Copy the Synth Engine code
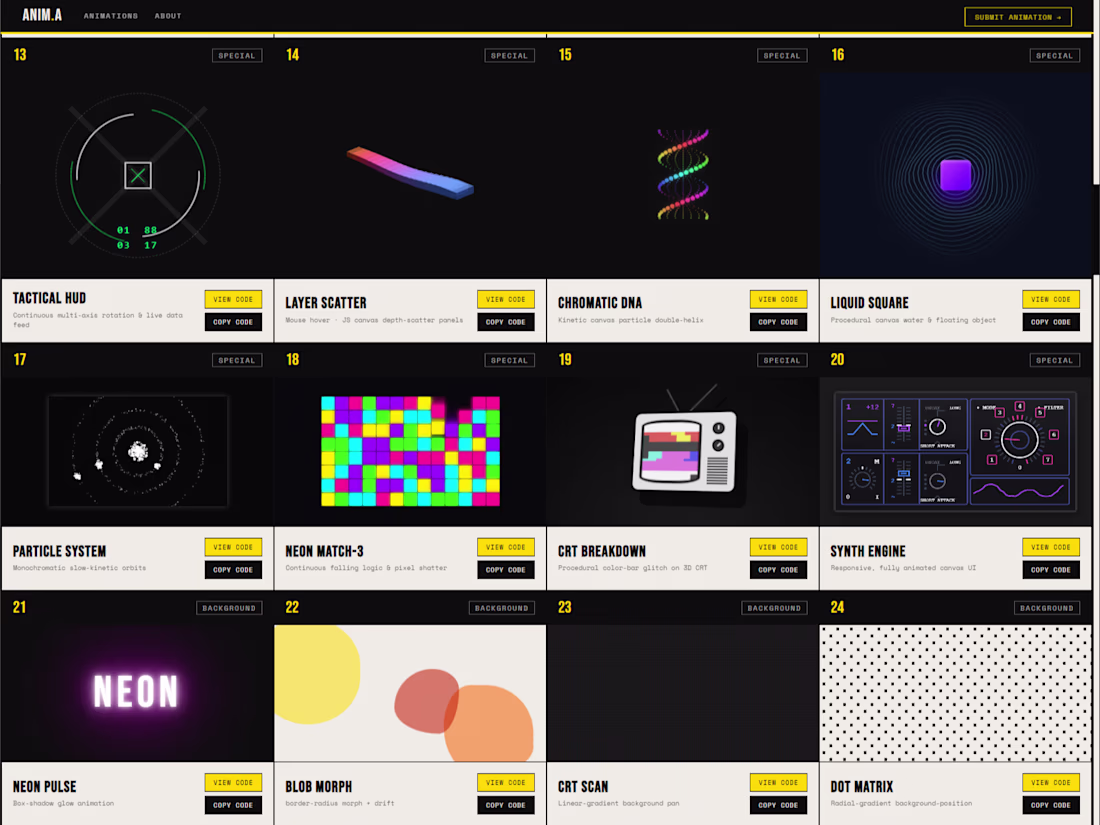The image size is (1100, 825). tap(1051, 570)
